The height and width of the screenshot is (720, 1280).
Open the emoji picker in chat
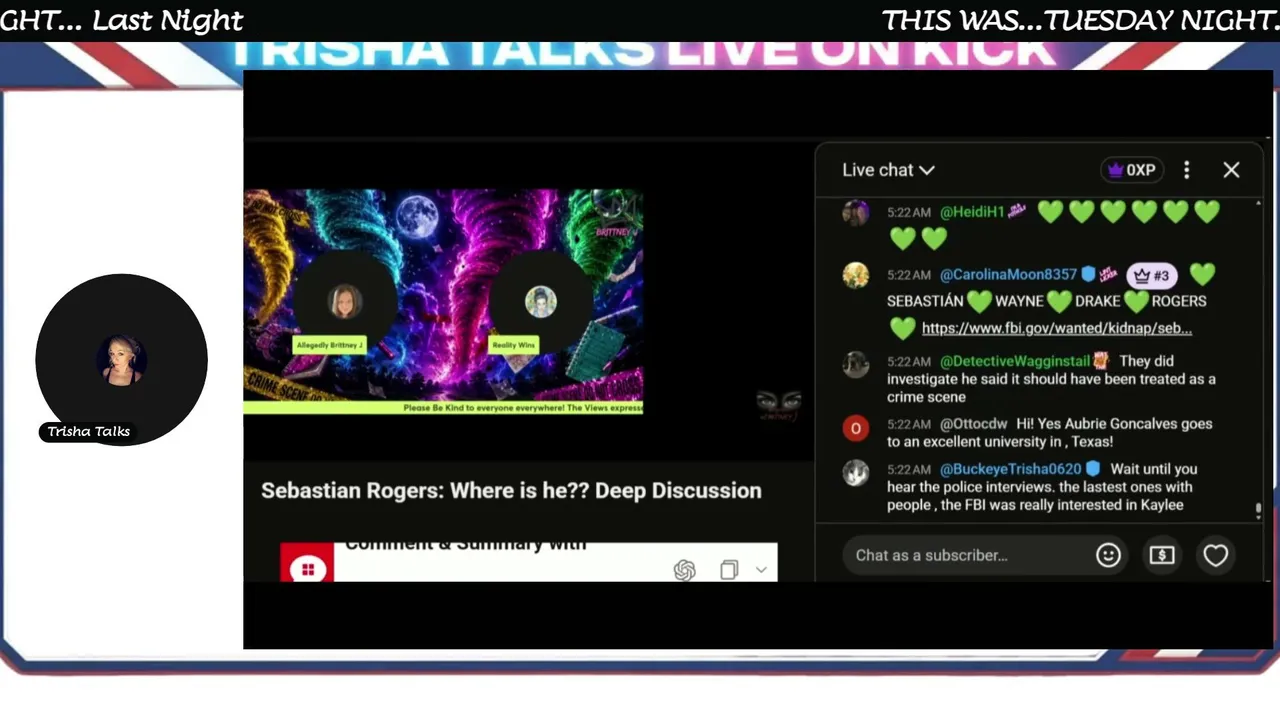(x=1108, y=555)
